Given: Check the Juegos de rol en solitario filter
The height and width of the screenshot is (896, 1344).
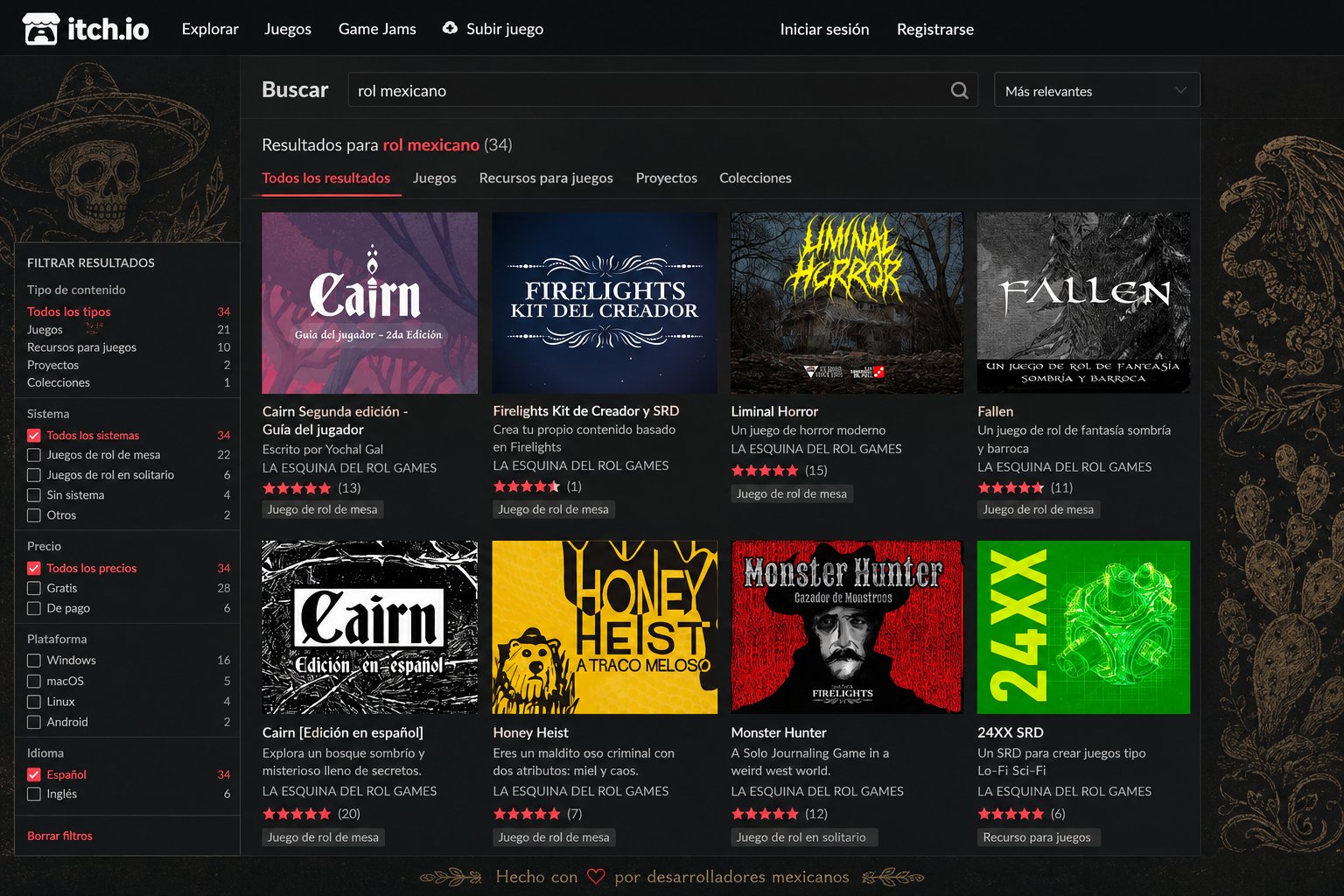Looking at the screenshot, I should pyautogui.click(x=34, y=475).
